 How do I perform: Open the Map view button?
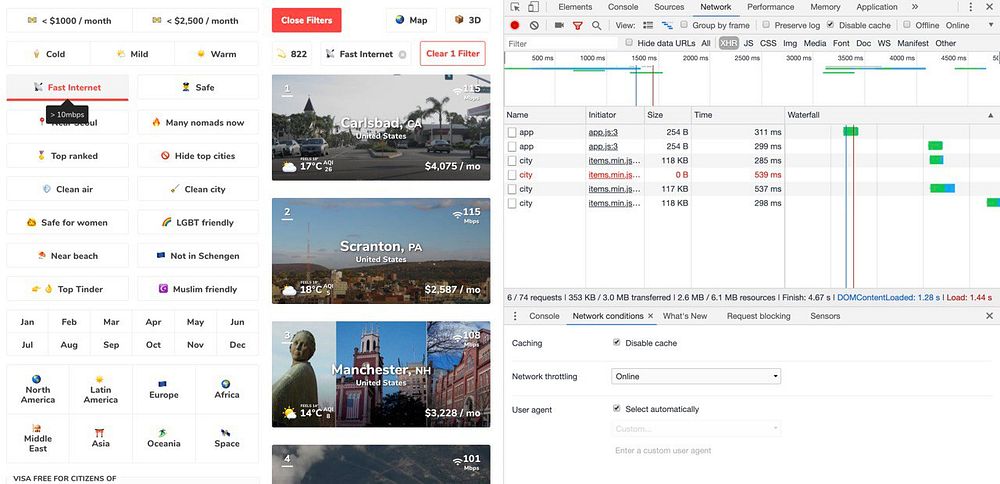click(x=411, y=20)
